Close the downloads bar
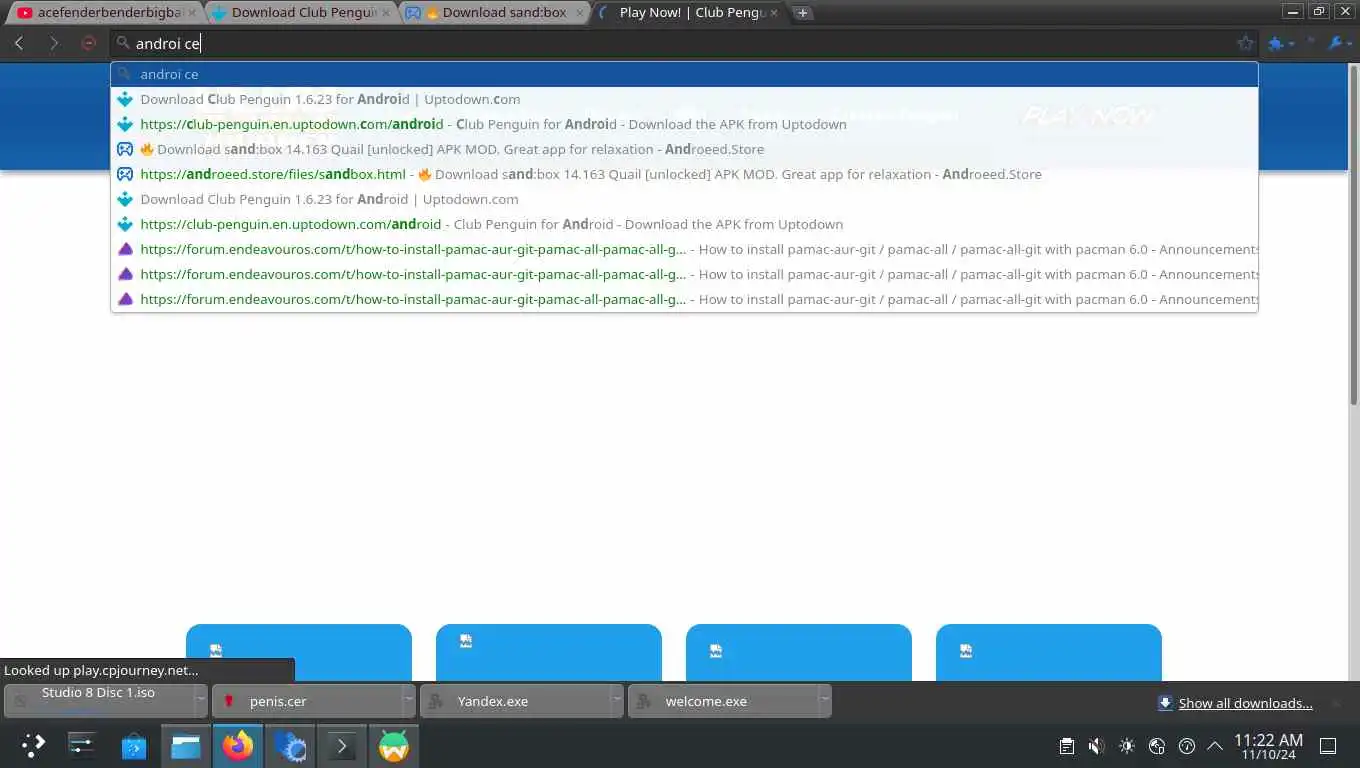 point(1336,703)
